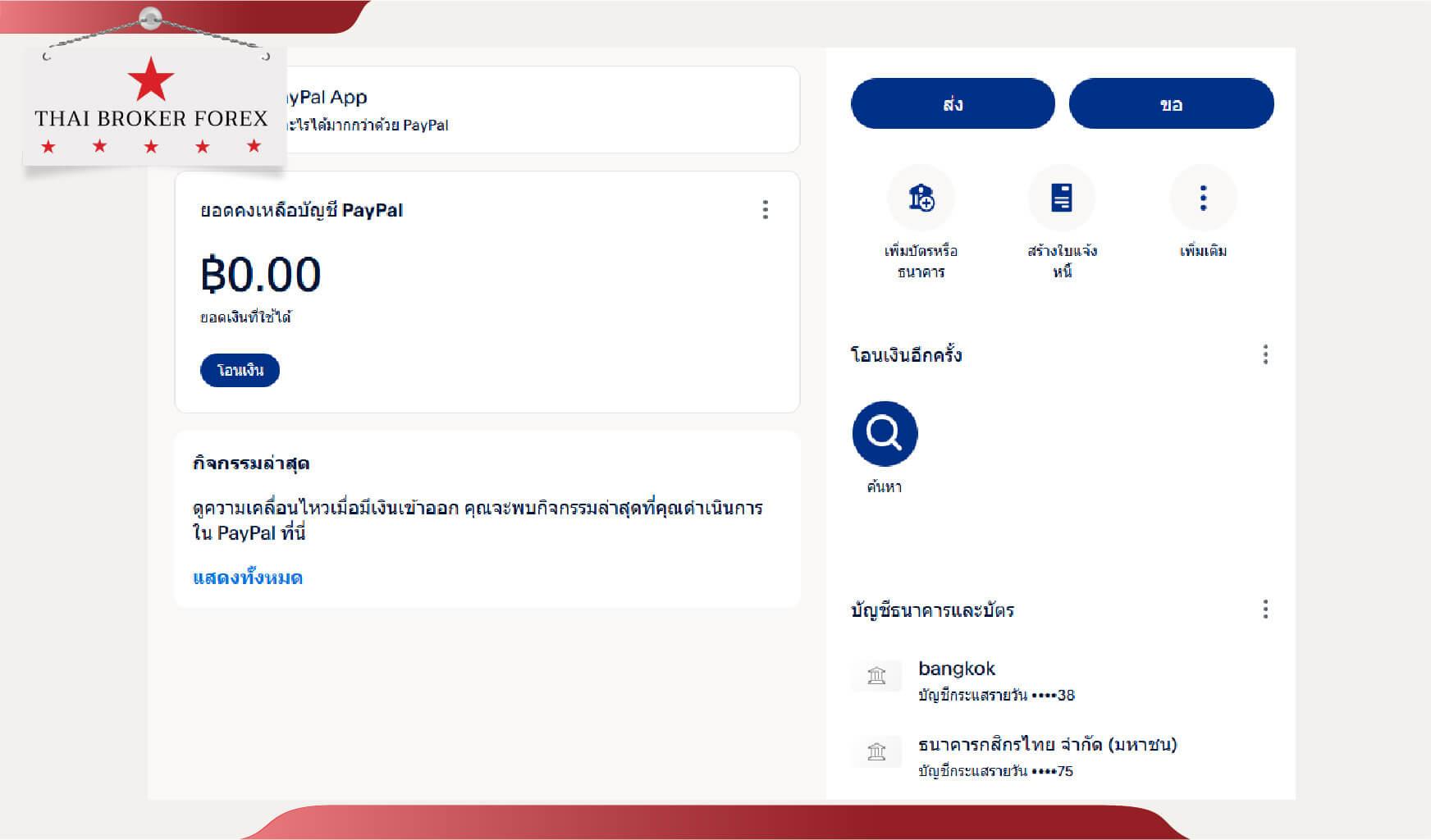Open โอนเงินอีกครั้ง section three-dot menu

click(x=1265, y=354)
